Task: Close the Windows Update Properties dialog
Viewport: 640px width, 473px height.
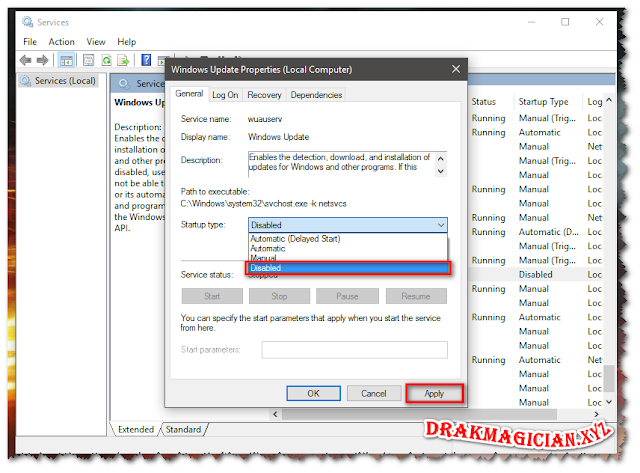Action: (x=456, y=69)
